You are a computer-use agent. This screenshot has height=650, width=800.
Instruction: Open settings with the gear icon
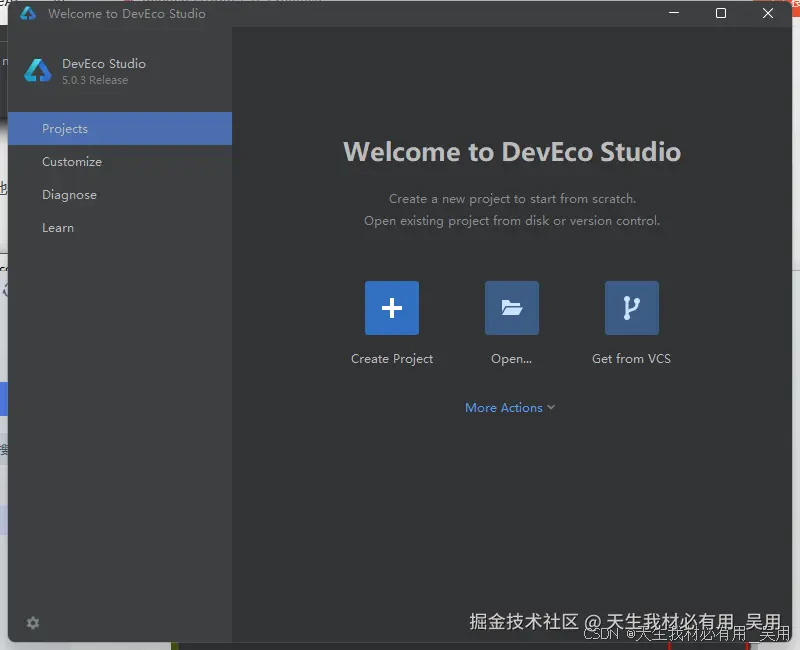click(33, 623)
